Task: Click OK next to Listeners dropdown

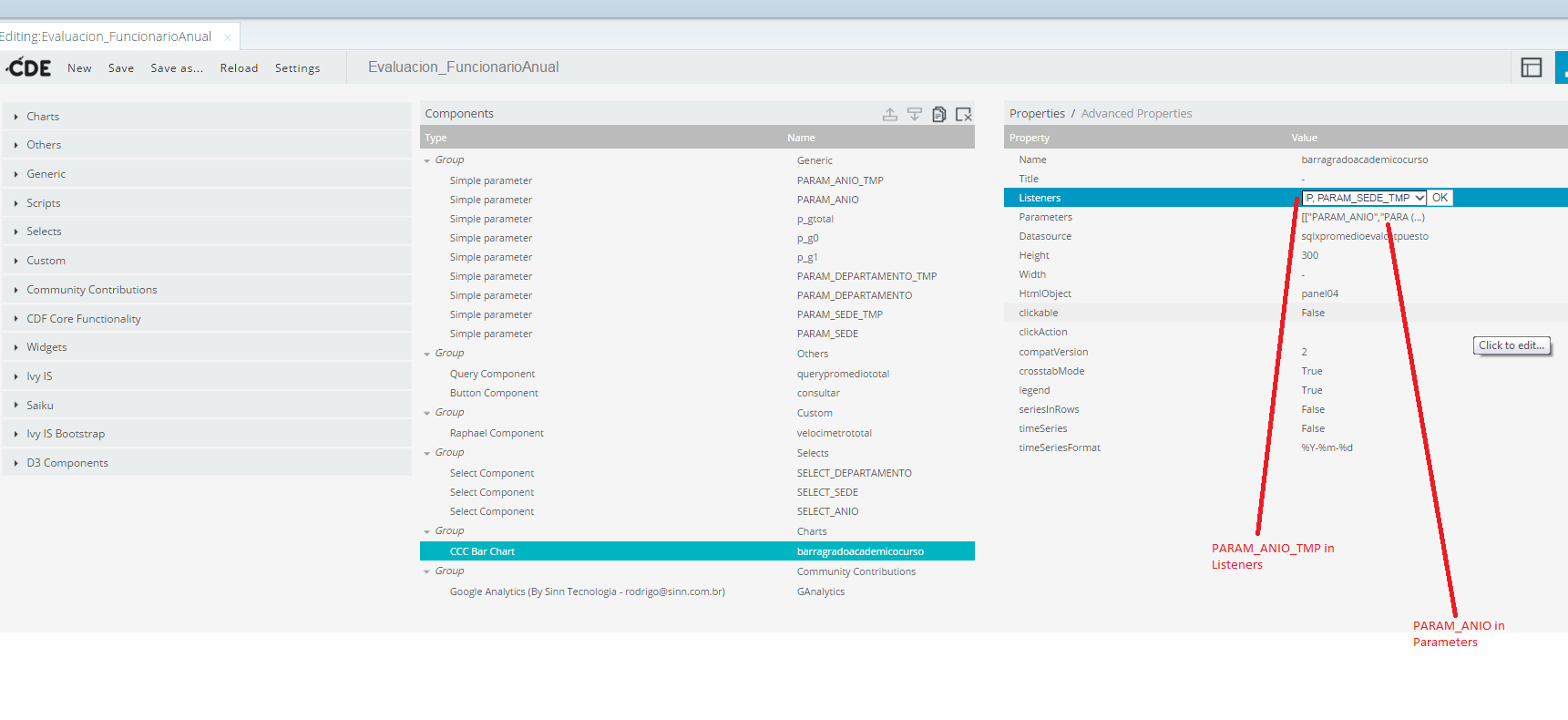Action: pyautogui.click(x=1440, y=198)
